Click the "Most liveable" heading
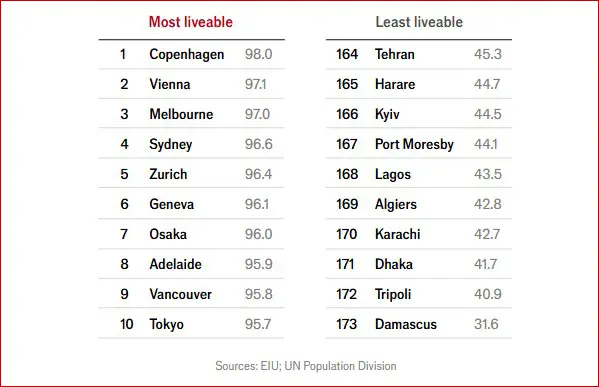The image size is (599, 387). 191,22
